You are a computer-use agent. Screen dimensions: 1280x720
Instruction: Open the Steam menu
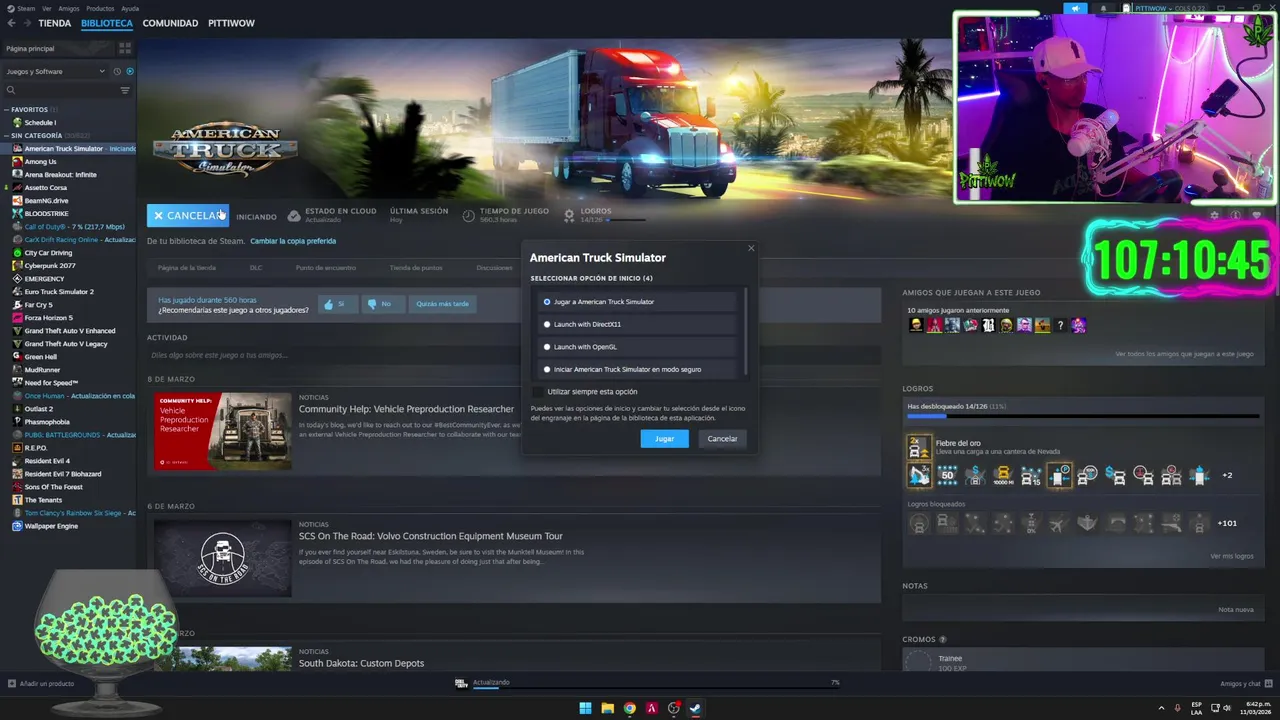click(x=25, y=8)
